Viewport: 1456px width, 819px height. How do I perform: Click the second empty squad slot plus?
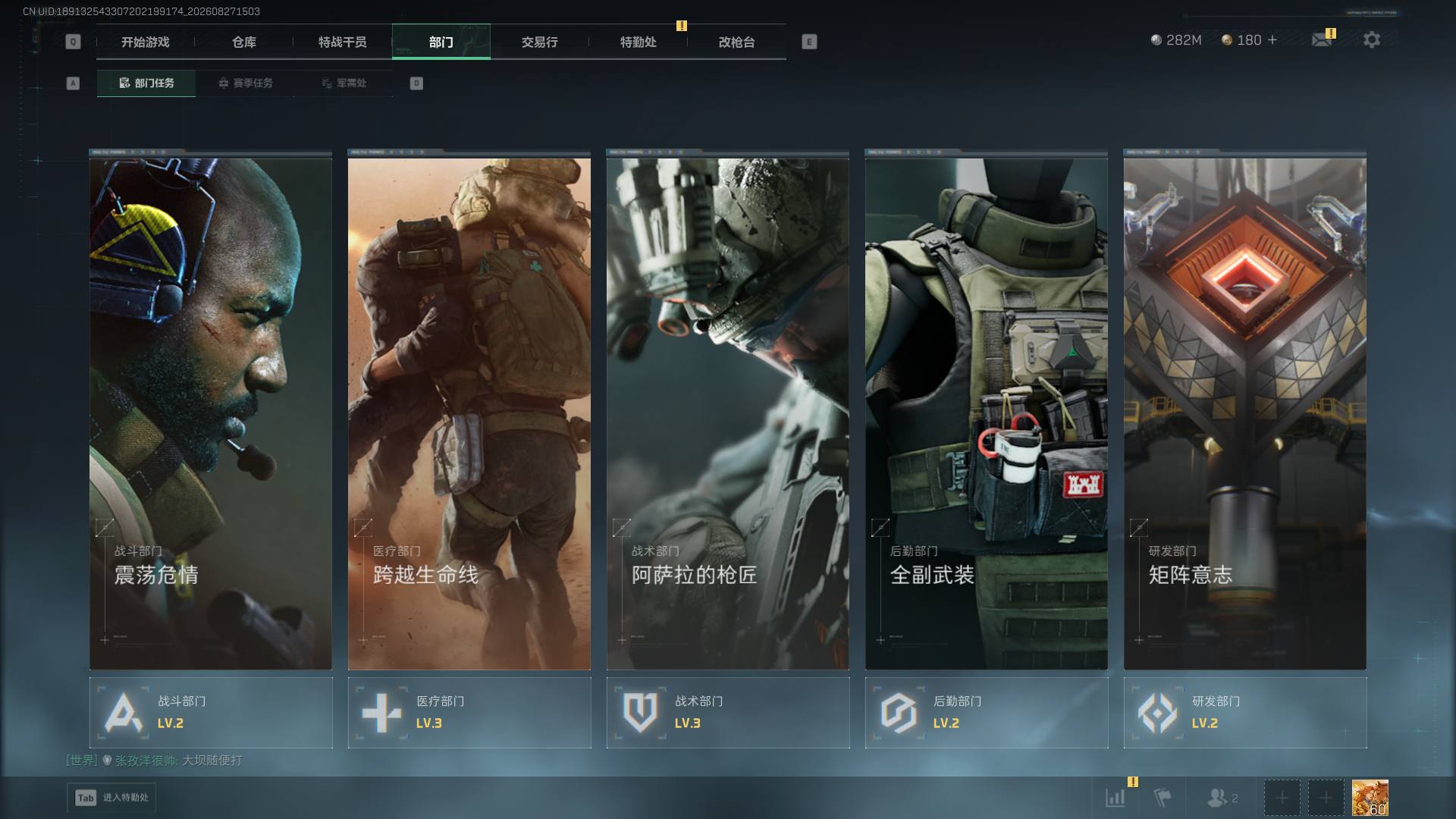(1326, 798)
